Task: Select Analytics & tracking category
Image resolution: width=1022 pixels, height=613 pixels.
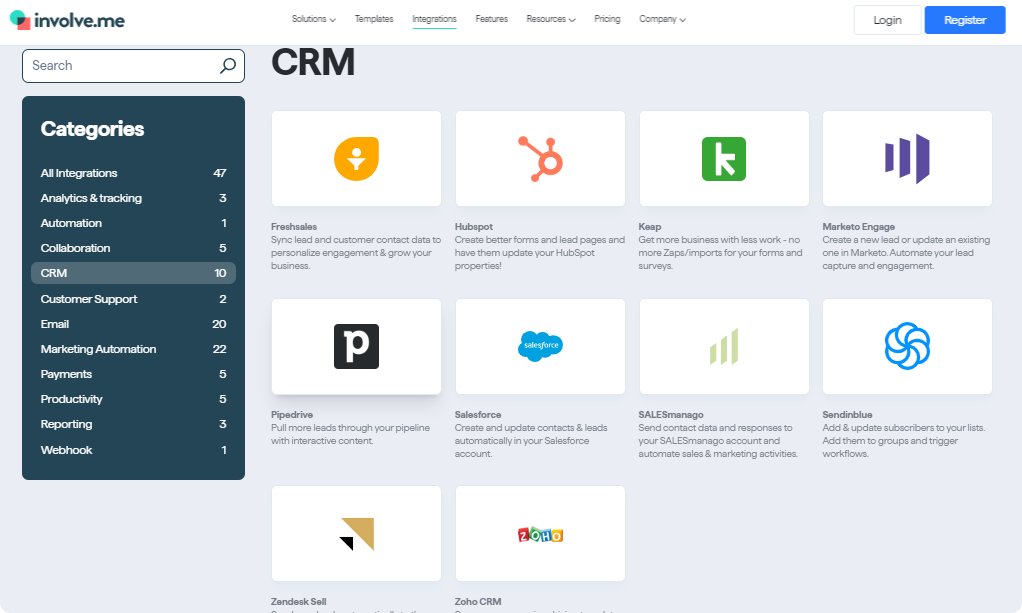Action: click(x=133, y=198)
